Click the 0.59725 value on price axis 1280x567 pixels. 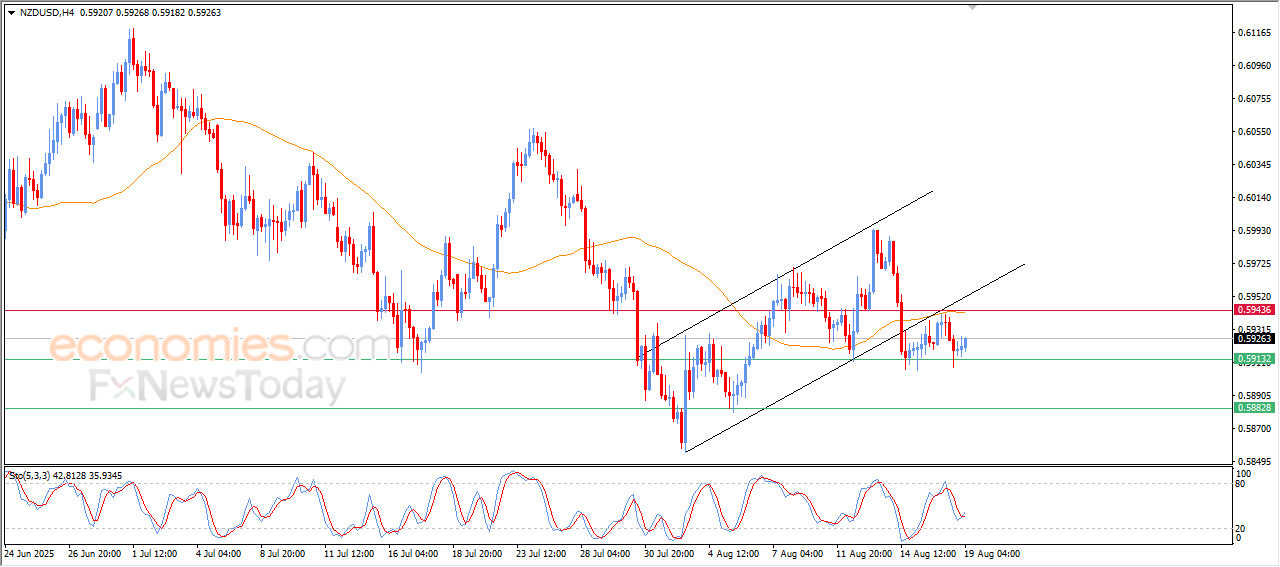pyautogui.click(x=1254, y=264)
